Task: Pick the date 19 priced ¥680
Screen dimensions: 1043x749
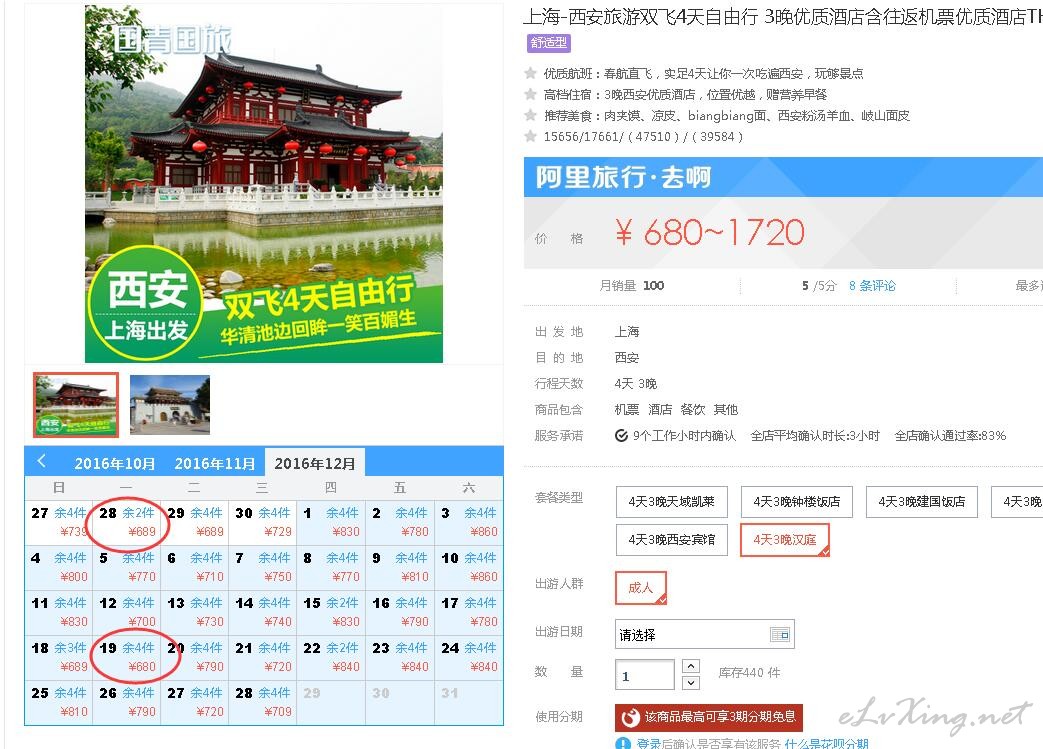Action: pos(126,657)
